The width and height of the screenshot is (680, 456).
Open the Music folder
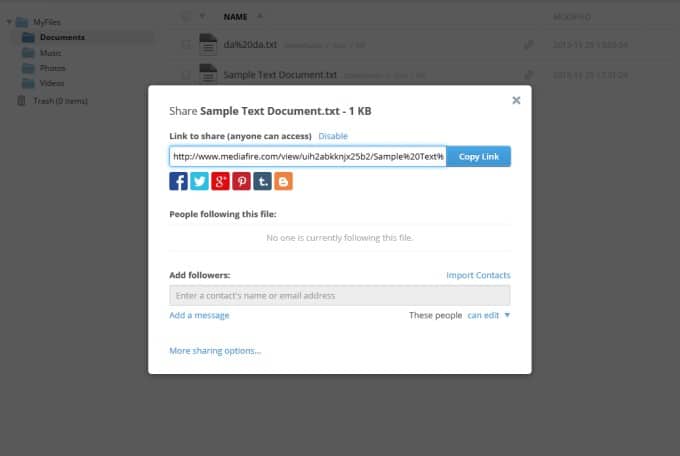(x=50, y=53)
